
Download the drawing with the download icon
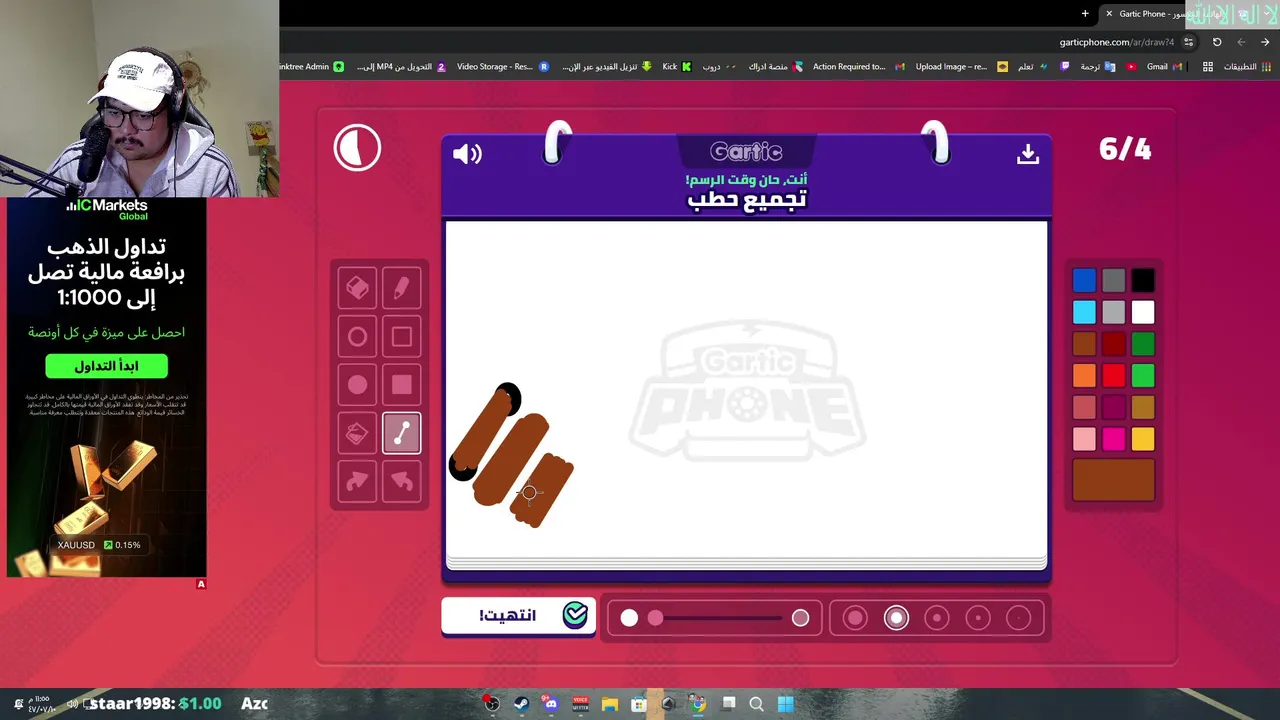[x=1027, y=154]
